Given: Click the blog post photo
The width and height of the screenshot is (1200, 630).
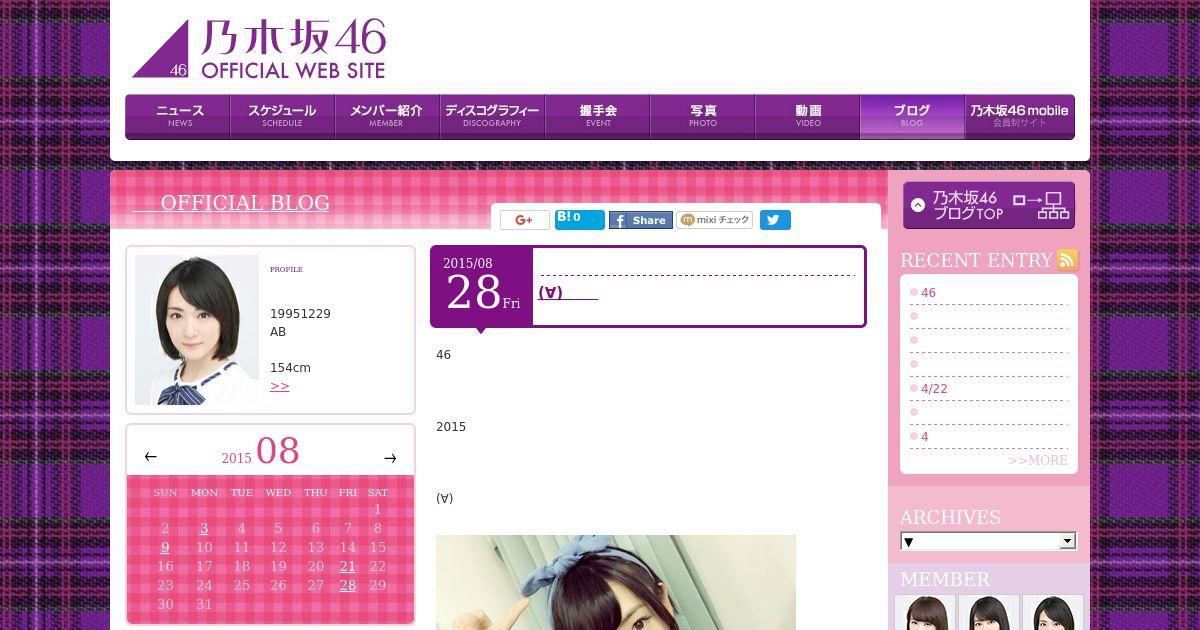Looking at the screenshot, I should [616, 582].
